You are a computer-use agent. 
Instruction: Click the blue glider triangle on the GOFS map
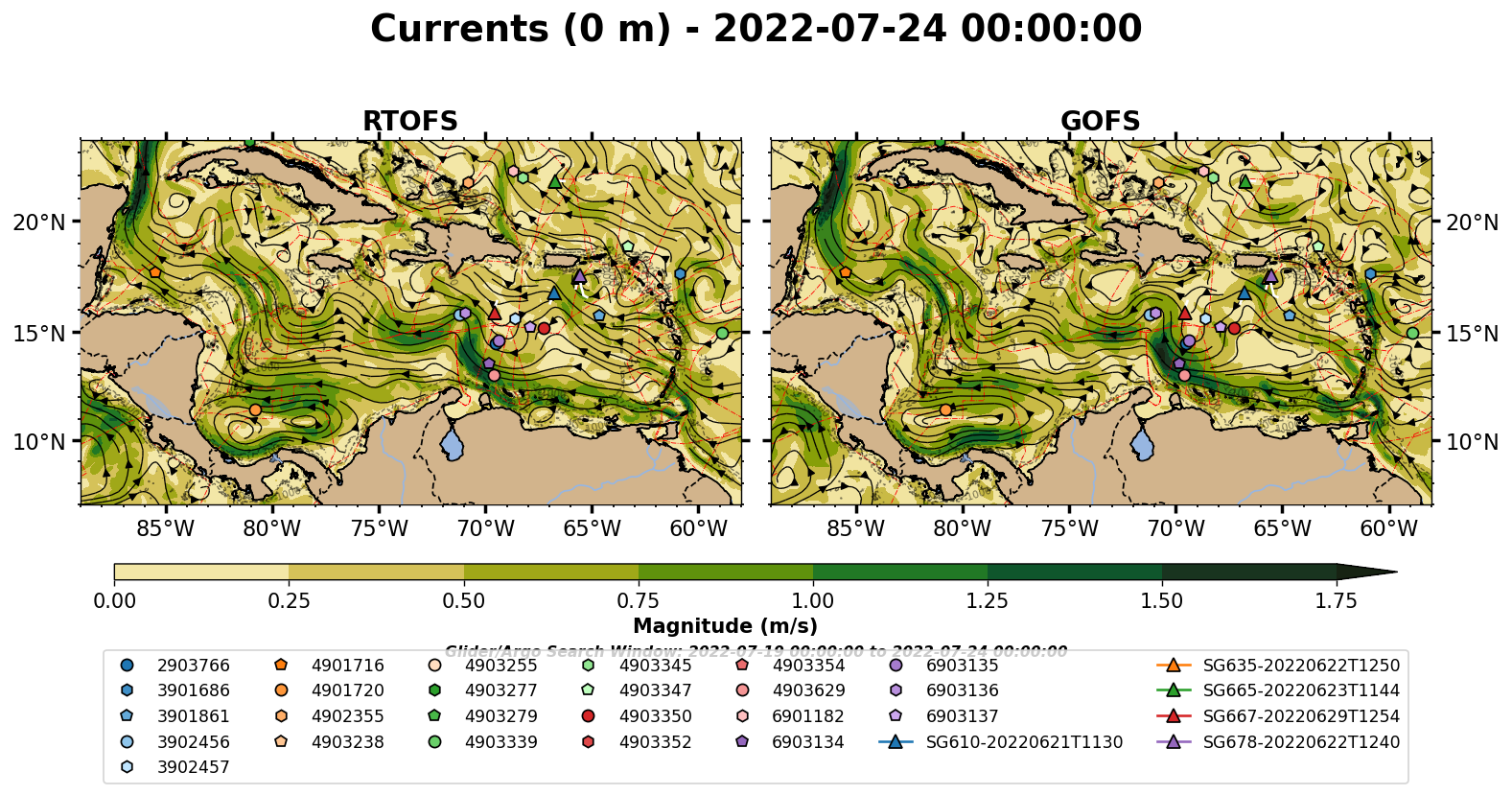[x=1244, y=292]
